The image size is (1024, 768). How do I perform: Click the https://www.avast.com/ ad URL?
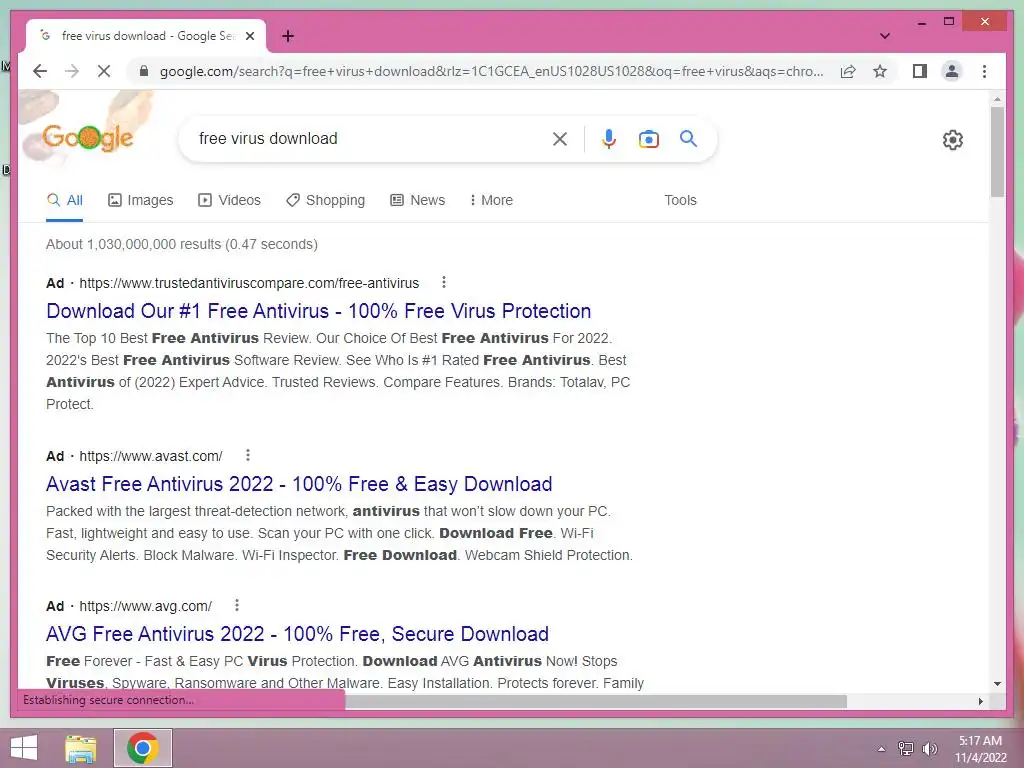click(151, 456)
